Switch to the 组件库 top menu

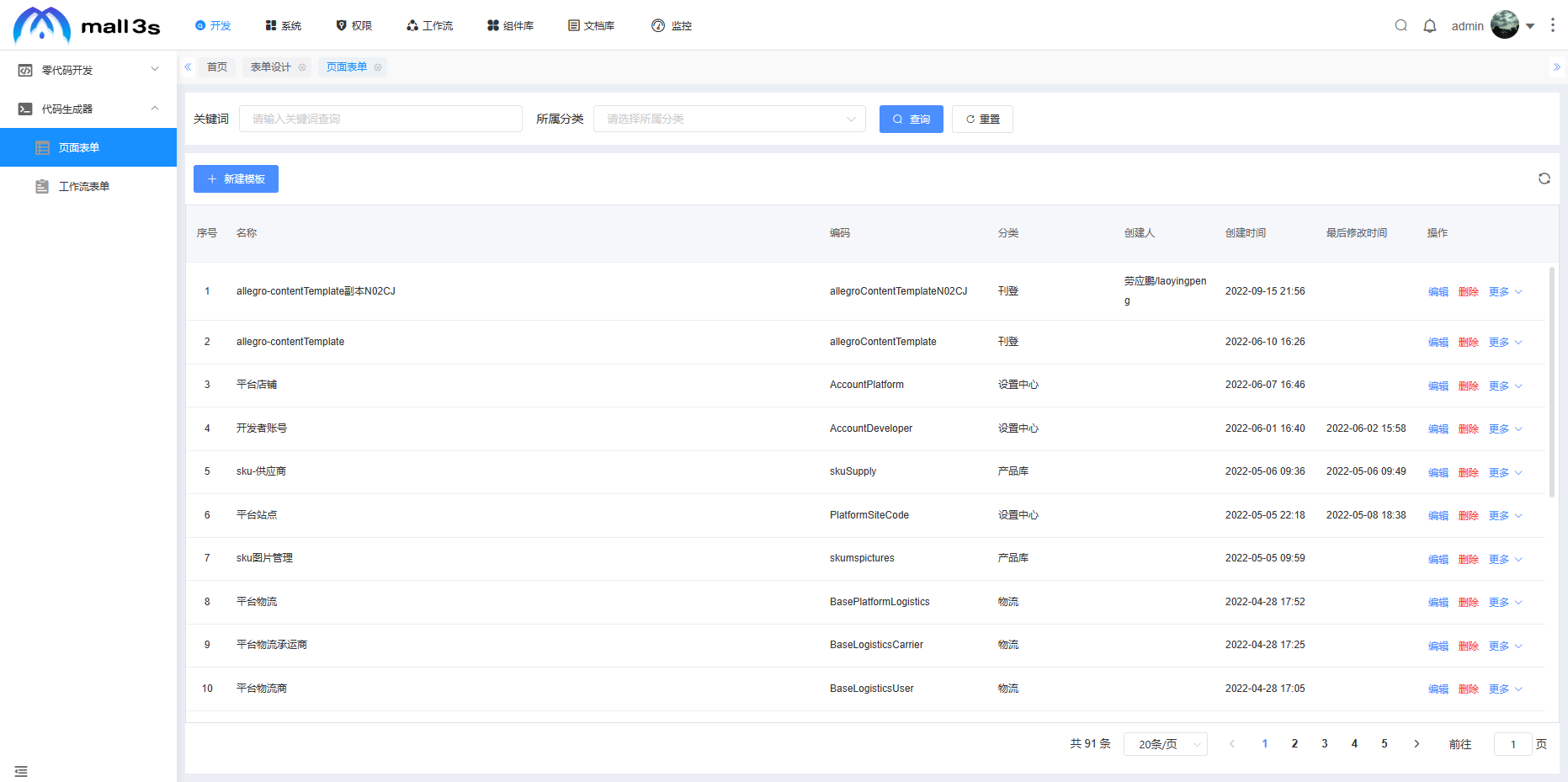(511, 25)
